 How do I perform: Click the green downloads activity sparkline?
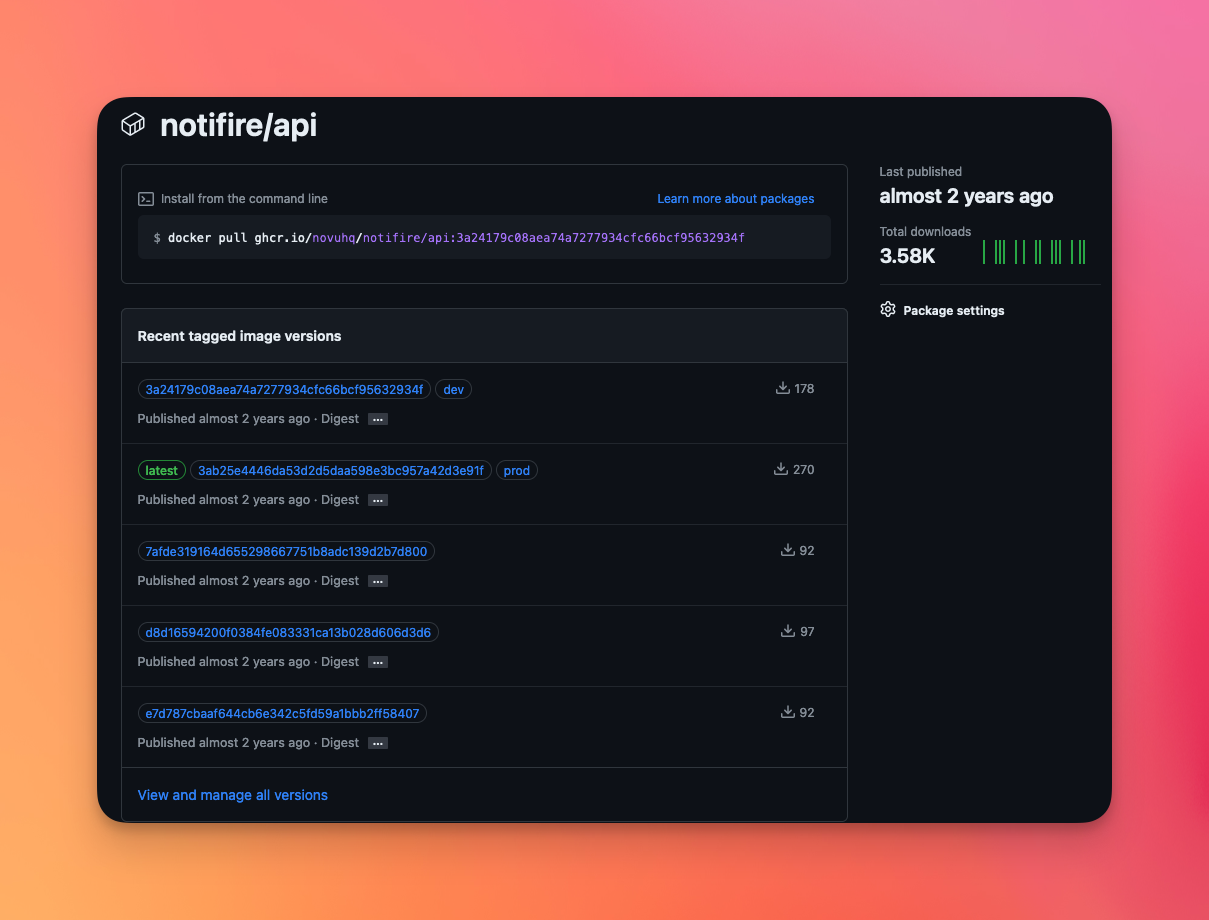point(1034,252)
